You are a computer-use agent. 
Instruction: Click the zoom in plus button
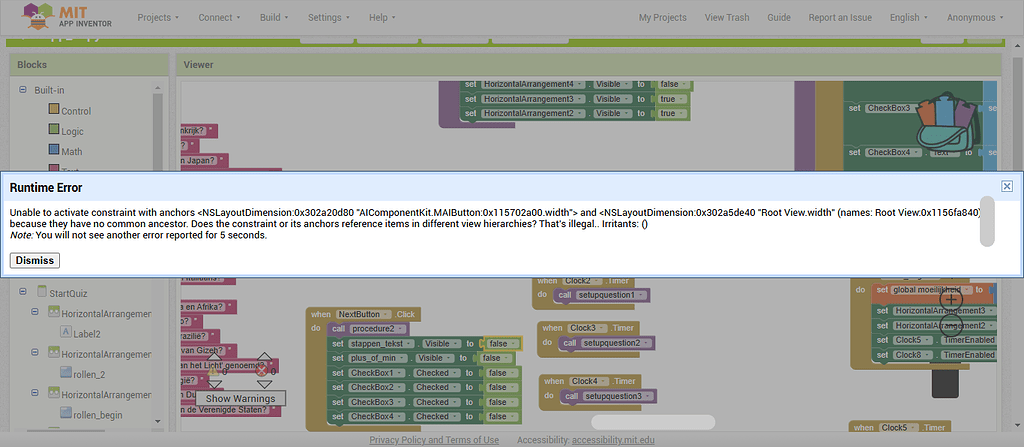(951, 299)
